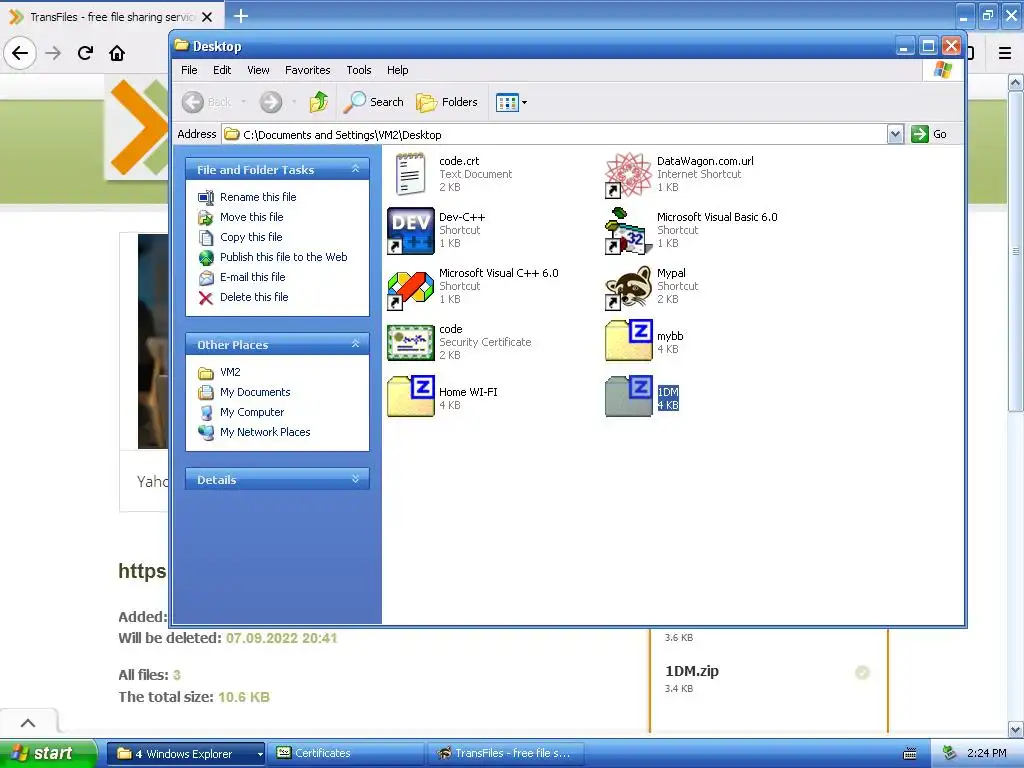Open the View menu

[258, 70]
